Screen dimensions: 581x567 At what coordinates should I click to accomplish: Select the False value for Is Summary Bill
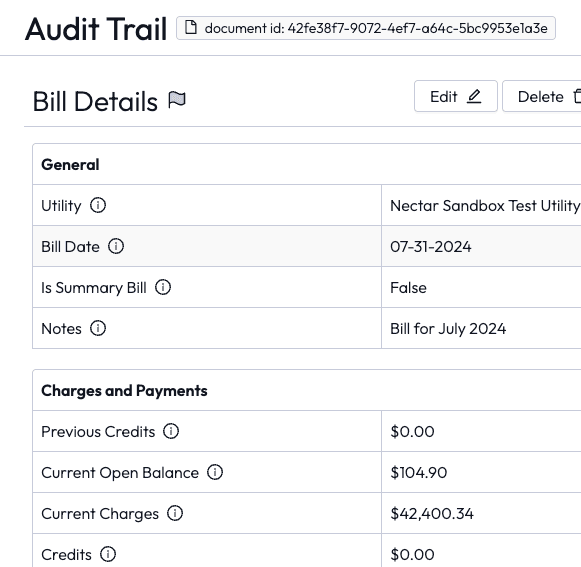(x=408, y=288)
